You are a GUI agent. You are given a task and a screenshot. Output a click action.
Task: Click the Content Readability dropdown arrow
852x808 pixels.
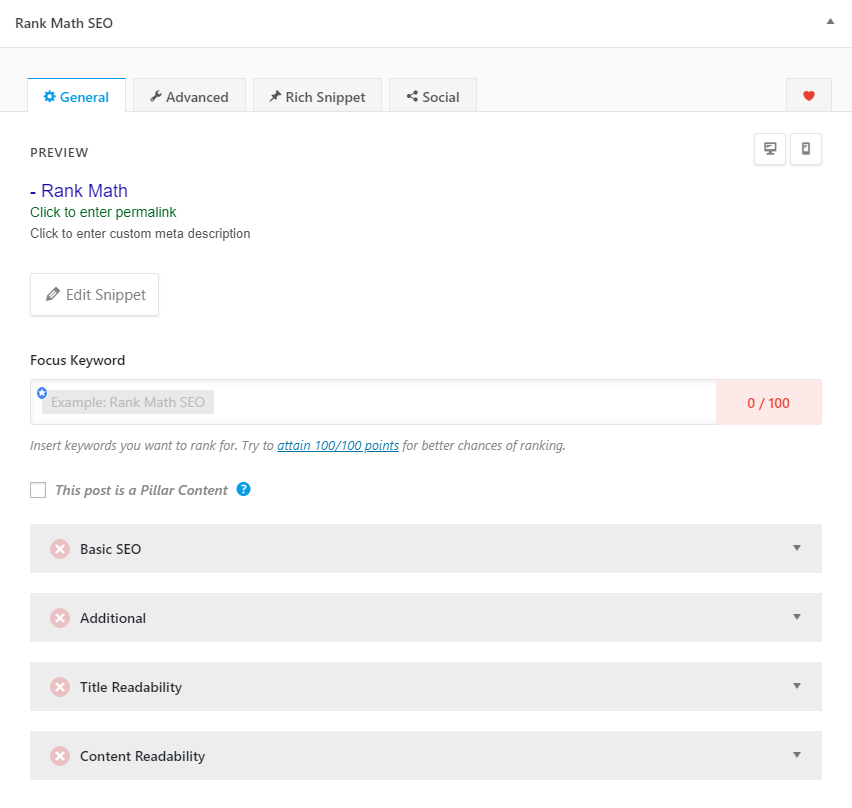click(x=797, y=755)
